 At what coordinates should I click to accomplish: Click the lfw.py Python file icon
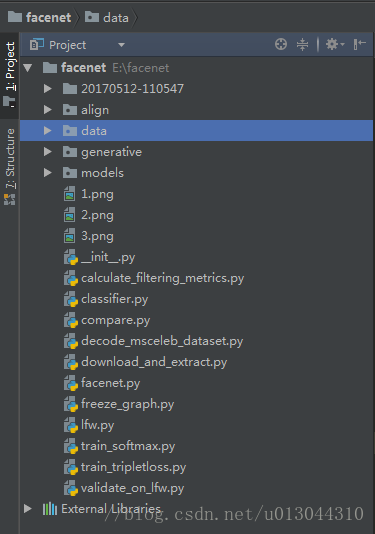(71, 425)
